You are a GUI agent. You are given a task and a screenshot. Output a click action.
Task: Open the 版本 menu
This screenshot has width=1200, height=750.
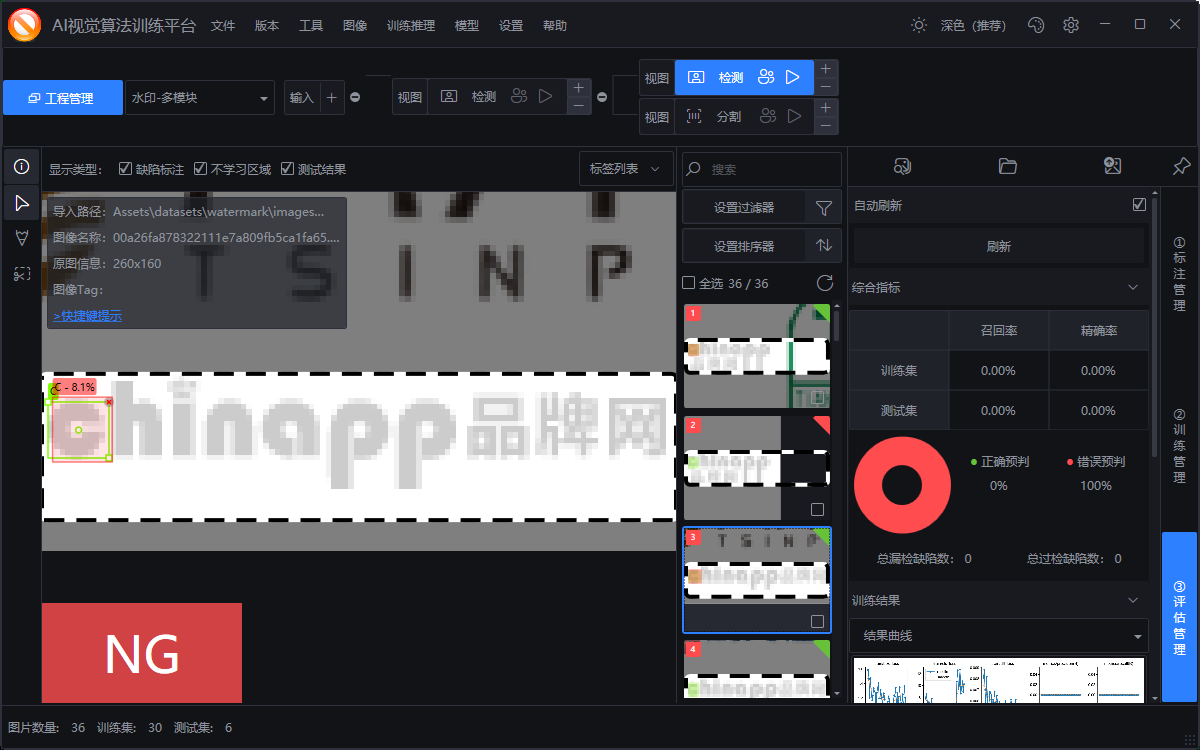[x=267, y=26]
